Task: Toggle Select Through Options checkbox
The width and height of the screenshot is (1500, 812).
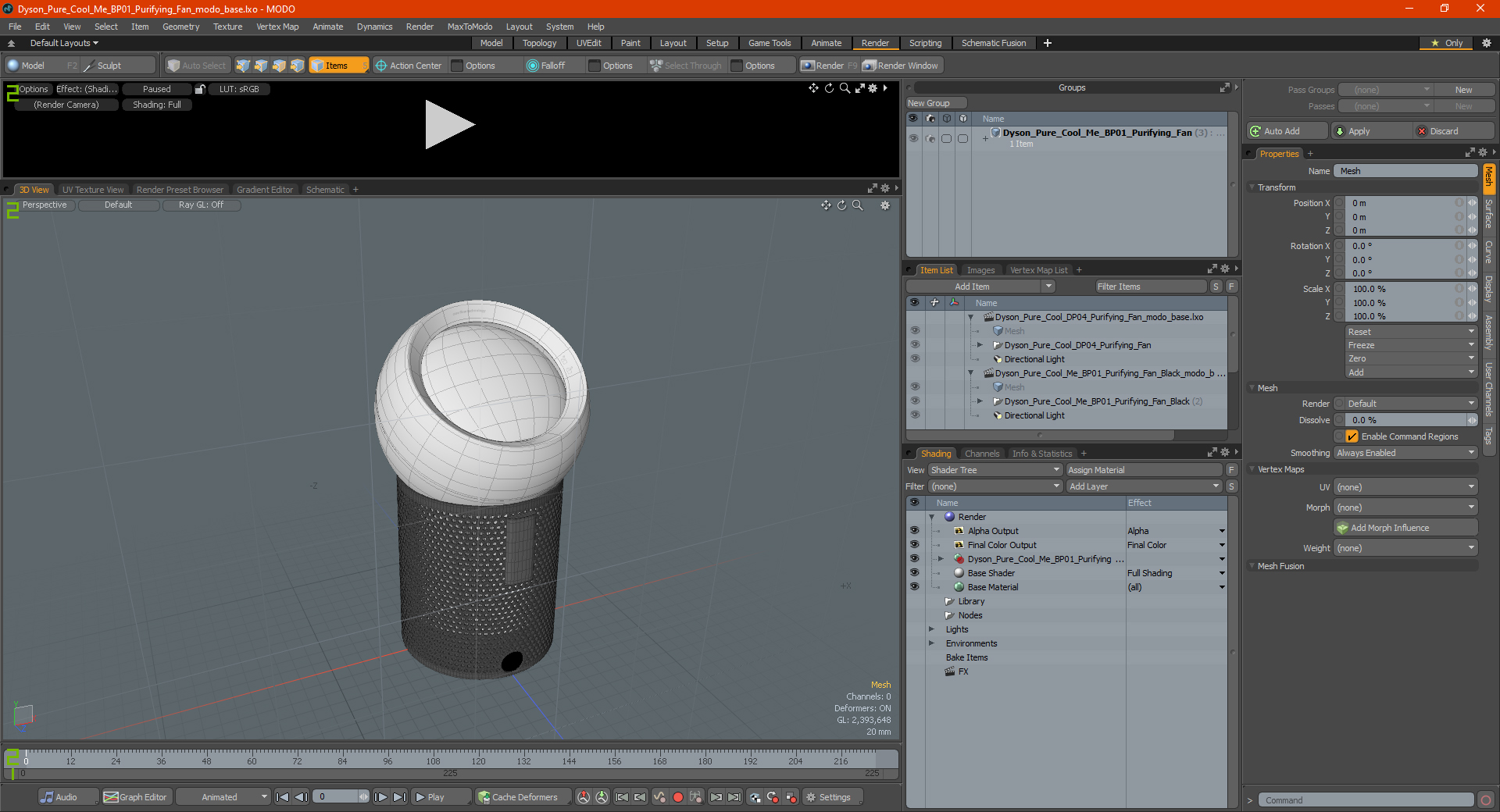Action: pos(737,66)
